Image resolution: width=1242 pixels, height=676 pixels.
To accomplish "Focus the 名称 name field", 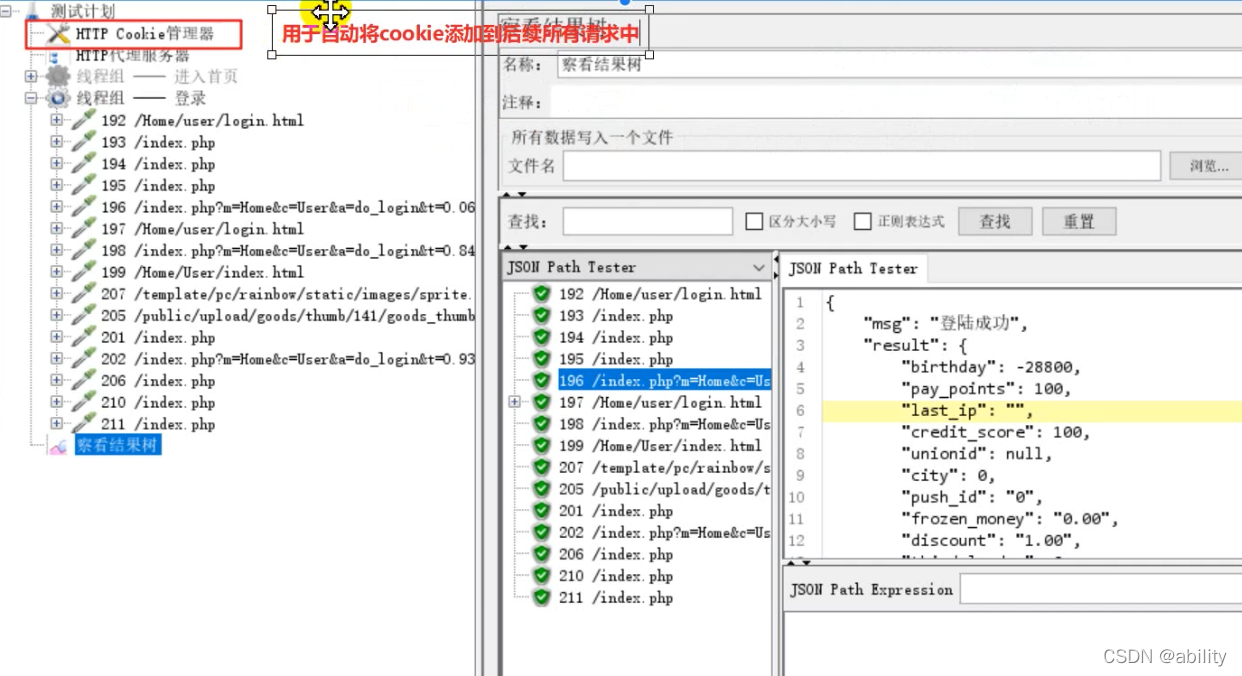I will tap(900, 65).
